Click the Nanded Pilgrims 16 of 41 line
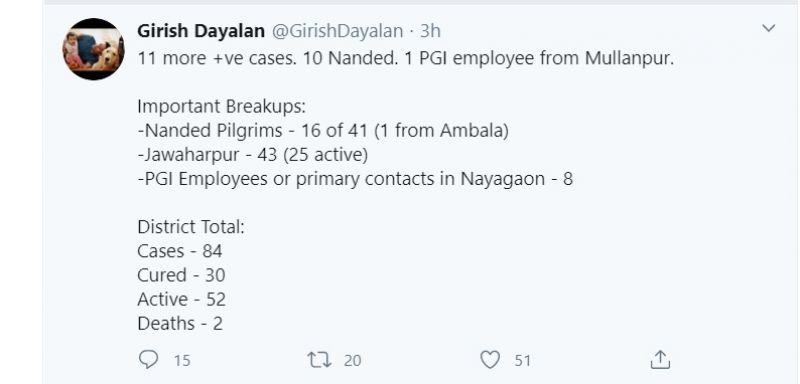This screenshot has height=384, width=800. click(x=323, y=131)
